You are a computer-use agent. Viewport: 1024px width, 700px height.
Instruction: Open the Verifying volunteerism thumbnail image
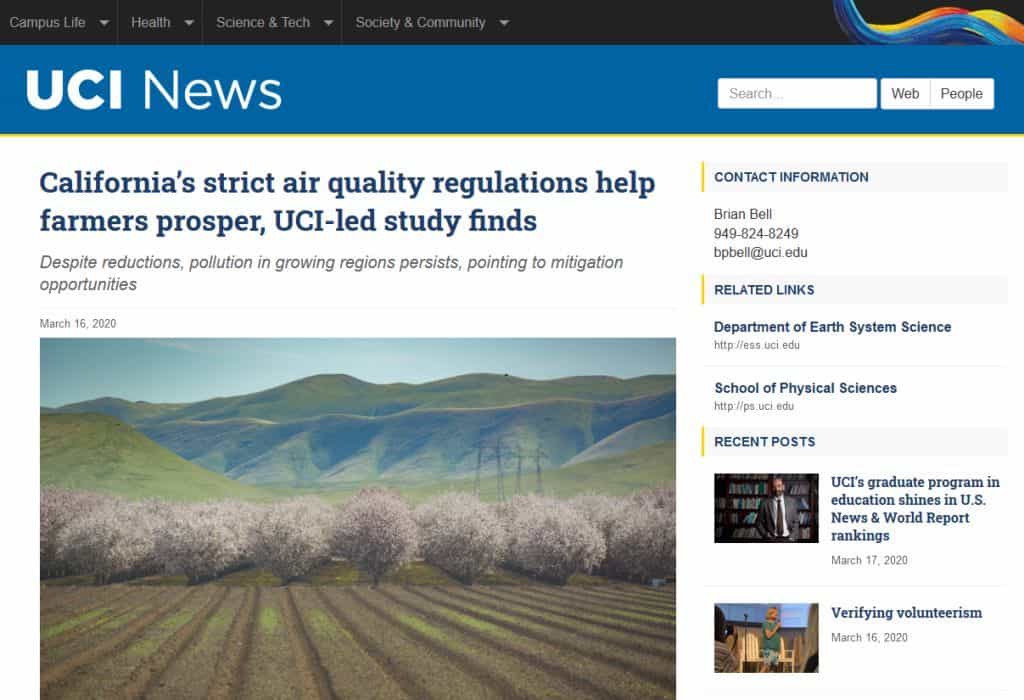[x=766, y=638]
